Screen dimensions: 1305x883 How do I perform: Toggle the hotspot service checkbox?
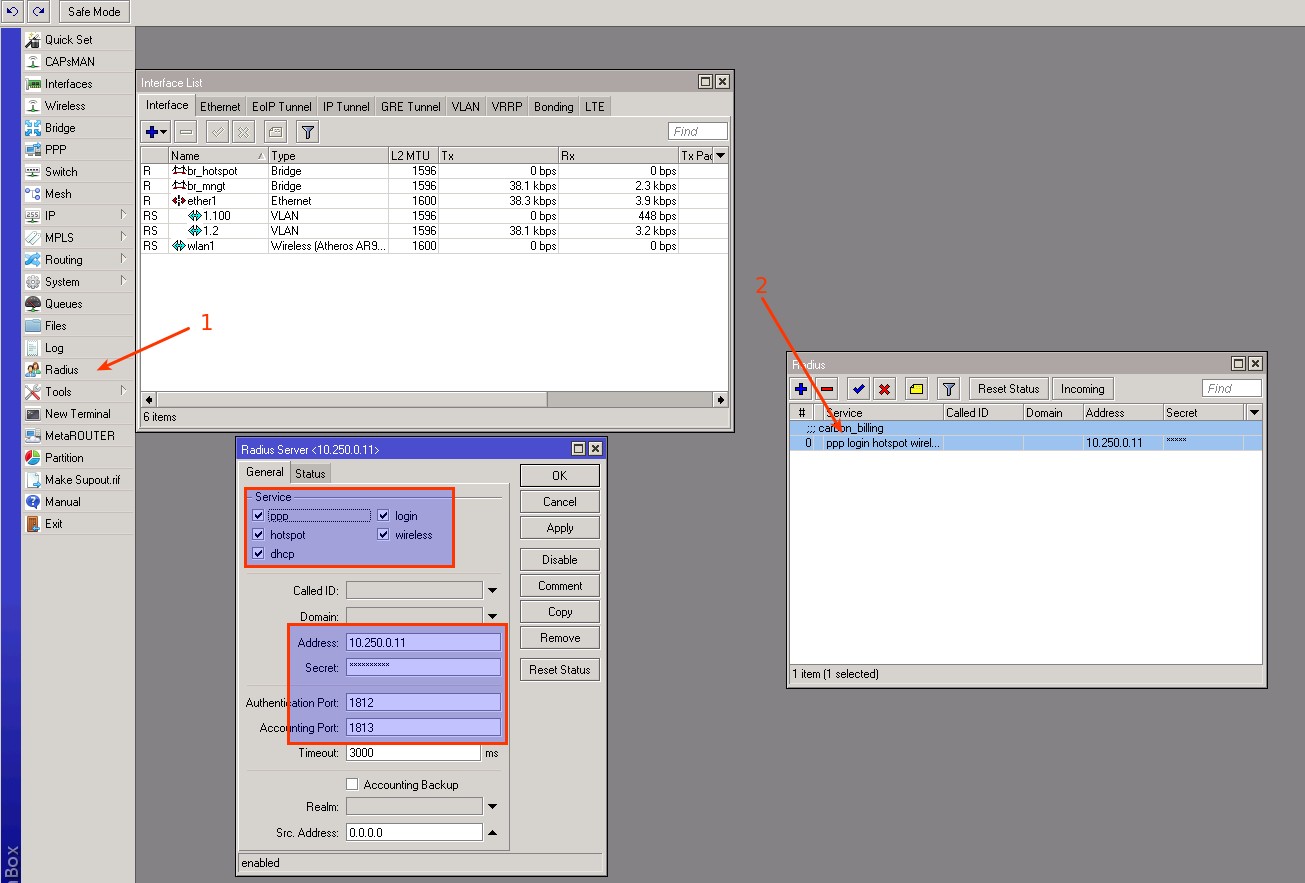(259, 535)
